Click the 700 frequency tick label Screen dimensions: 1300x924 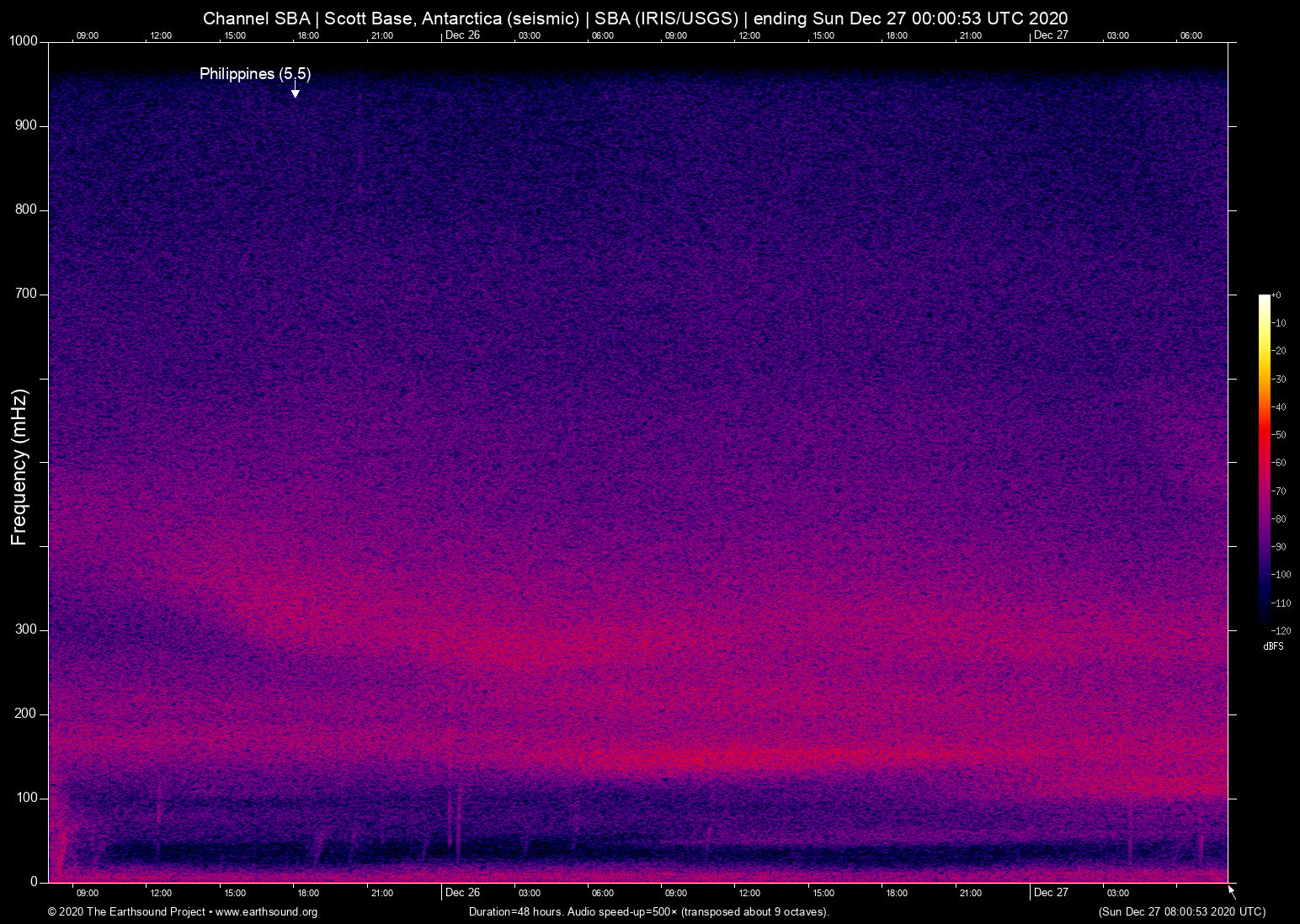(26, 294)
